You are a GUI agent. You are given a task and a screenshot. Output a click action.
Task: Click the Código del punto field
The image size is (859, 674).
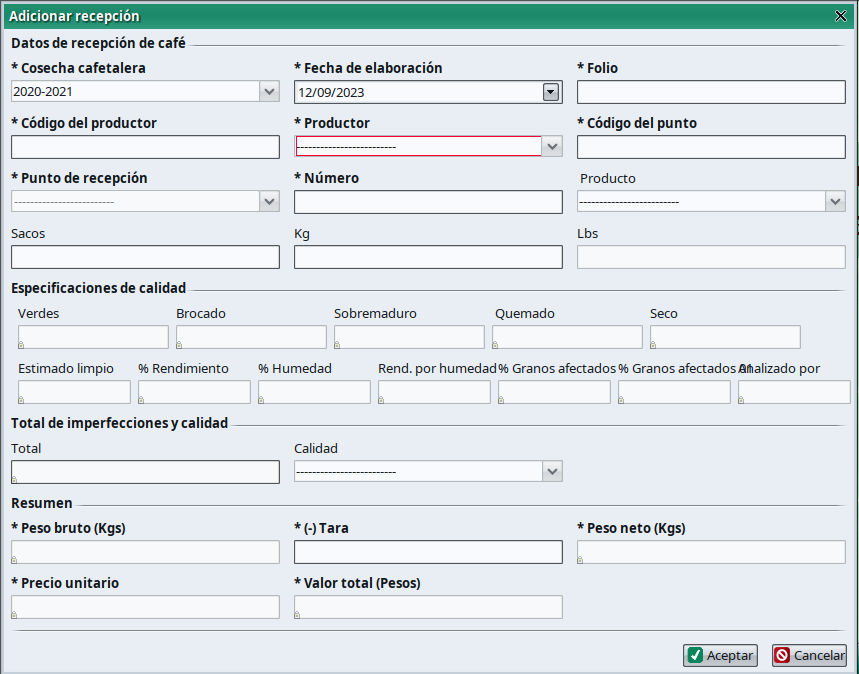[x=711, y=147]
